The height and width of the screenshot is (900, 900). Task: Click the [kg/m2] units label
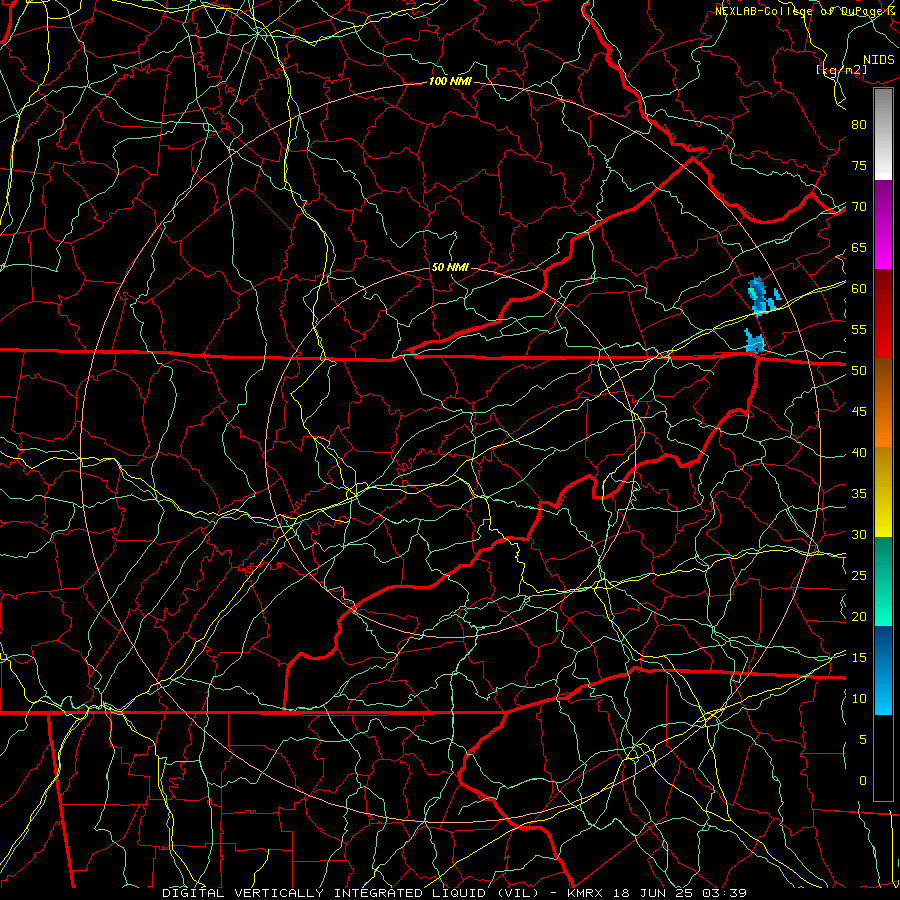[x=841, y=70]
